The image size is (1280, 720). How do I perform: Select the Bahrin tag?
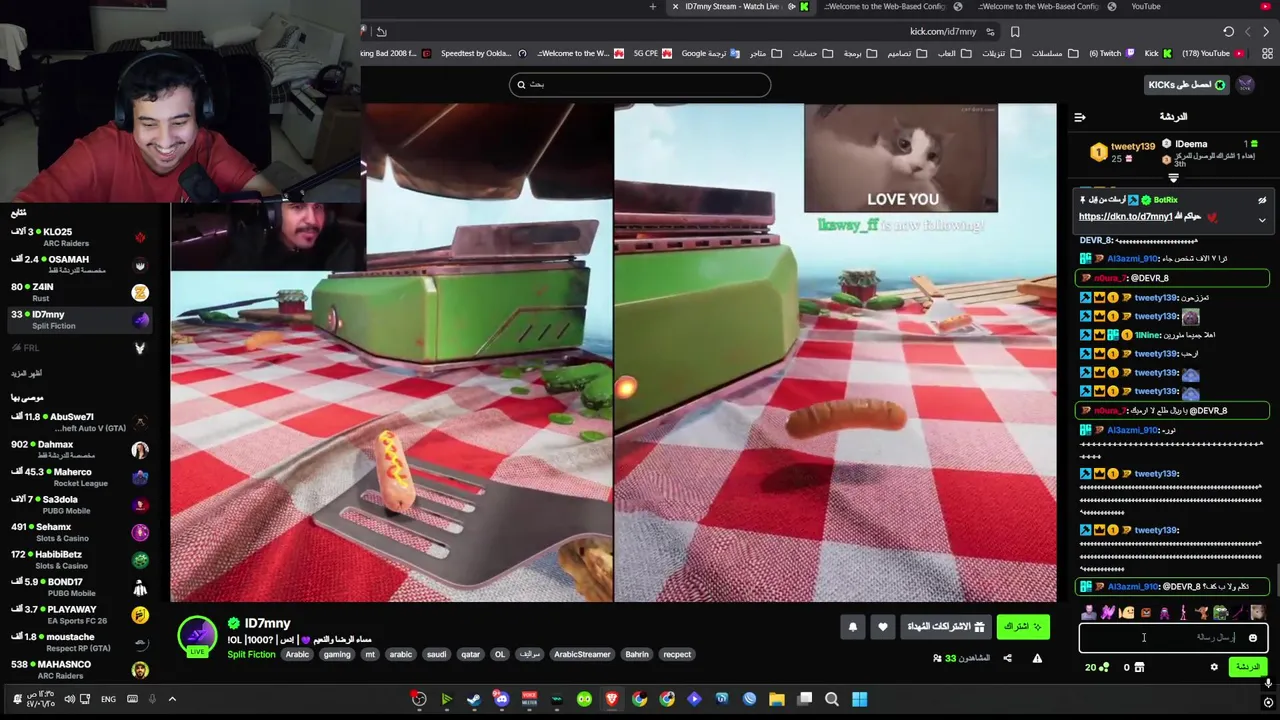pos(637,655)
